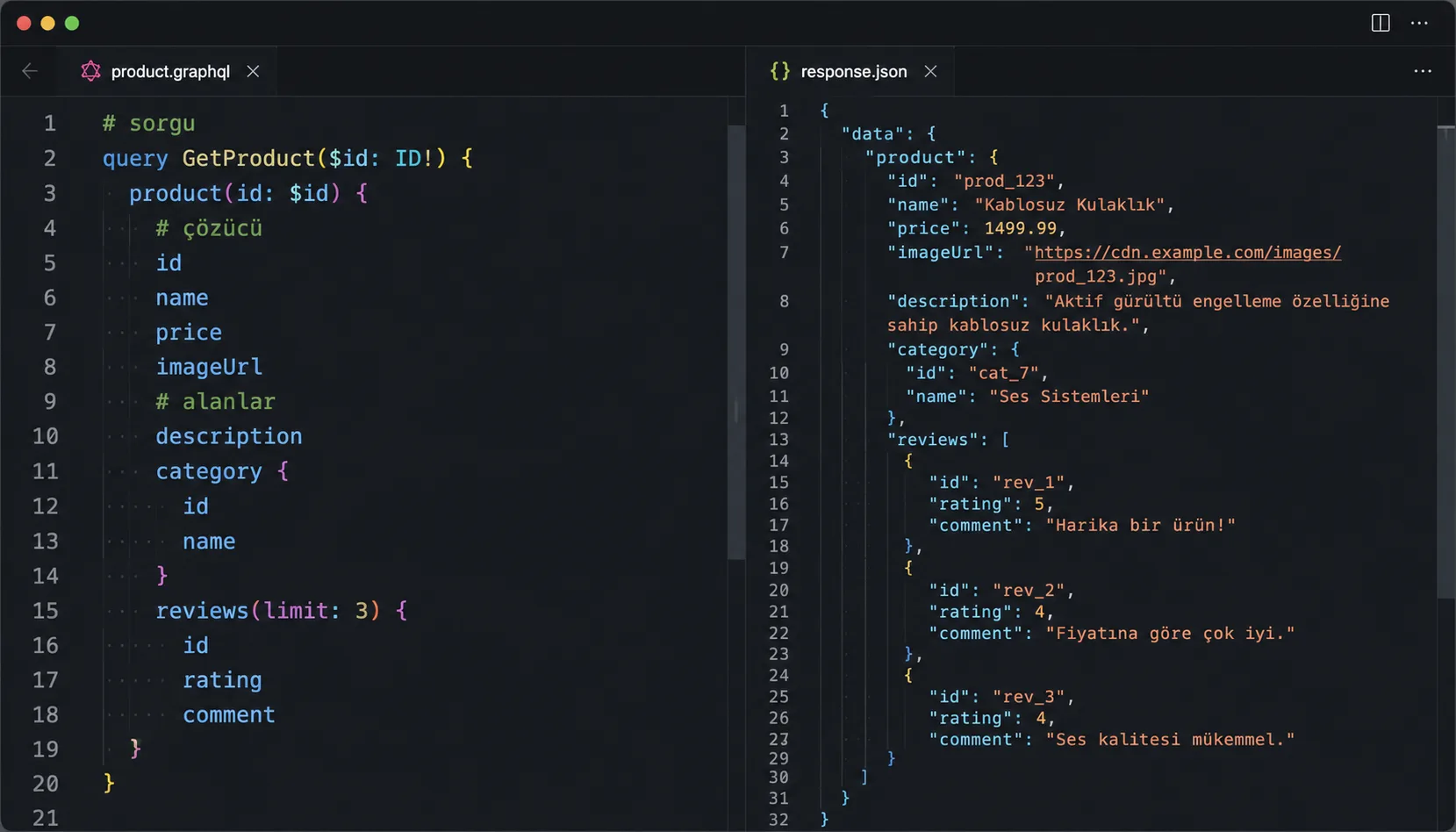Click line number 11 in the GraphQL editor
The image size is (1456, 832).
[x=46, y=471]
